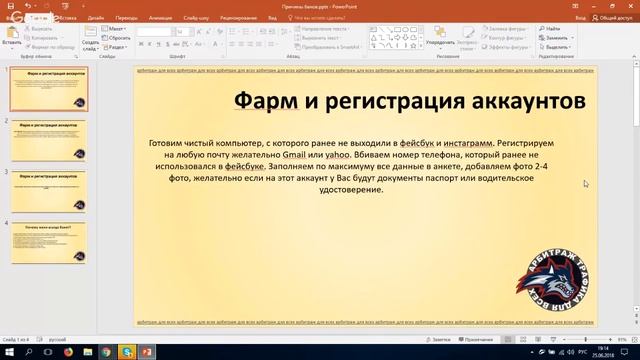Click Copy (Копировать) in the clipboard group
Image resolution: width=640 pixels, height=360 pixels.
(41, 38)
